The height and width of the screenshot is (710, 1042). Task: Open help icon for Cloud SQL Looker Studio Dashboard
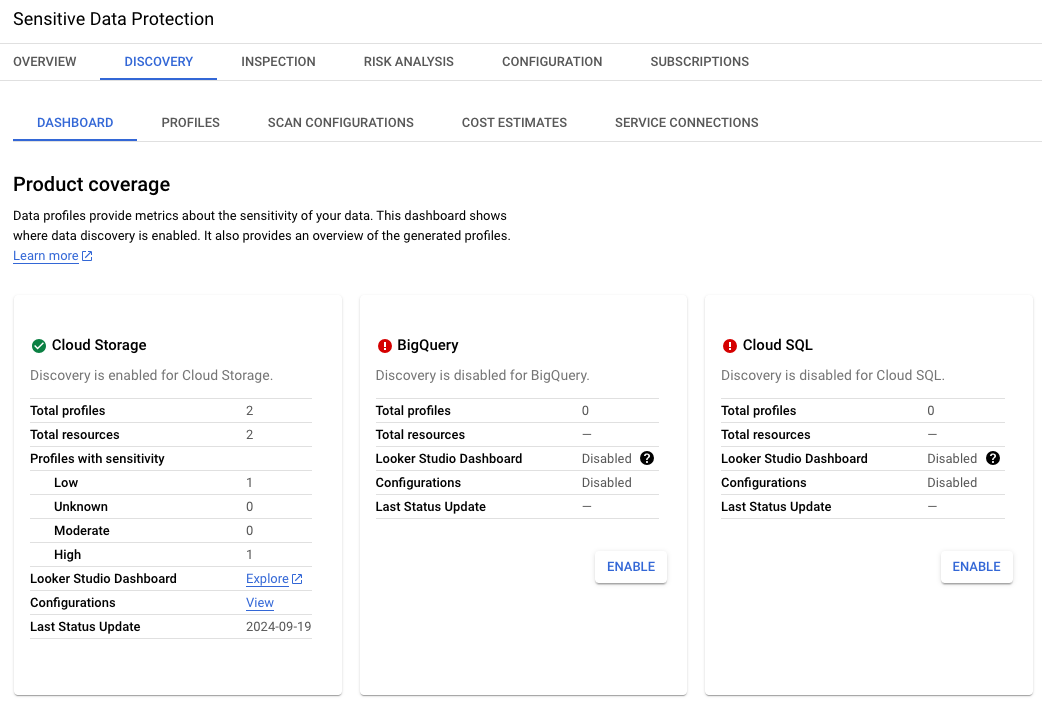click(993, 458)
